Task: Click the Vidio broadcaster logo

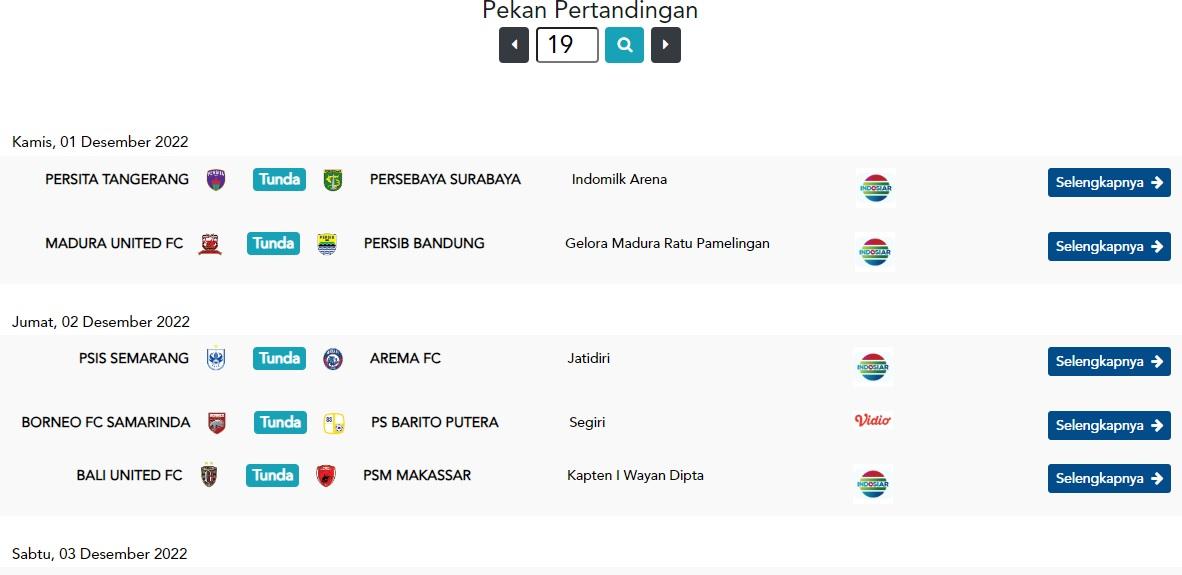Action: [872, 420]
